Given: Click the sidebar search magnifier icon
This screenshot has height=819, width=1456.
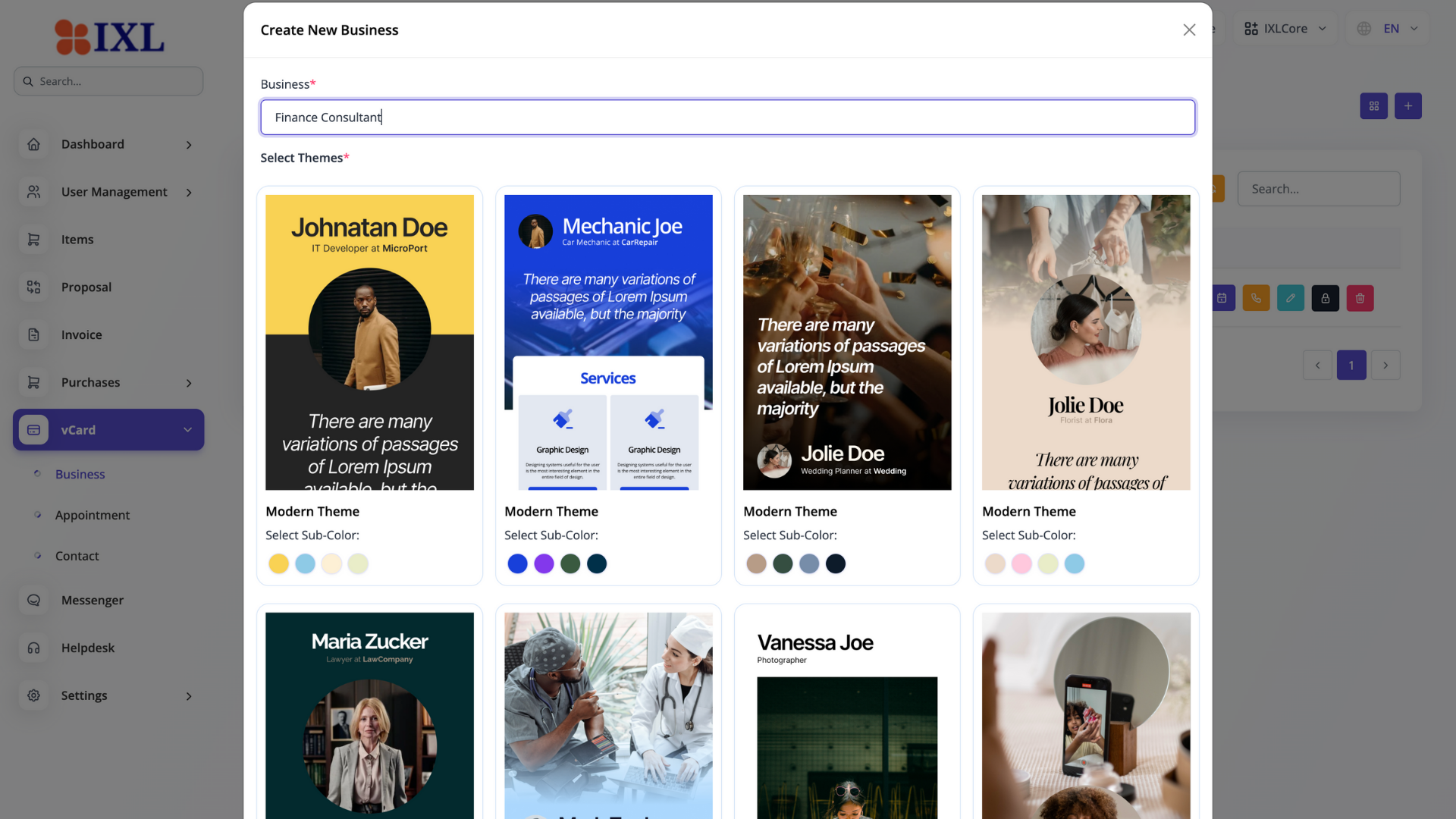Looking at the screenshot, I should point(28,81).
